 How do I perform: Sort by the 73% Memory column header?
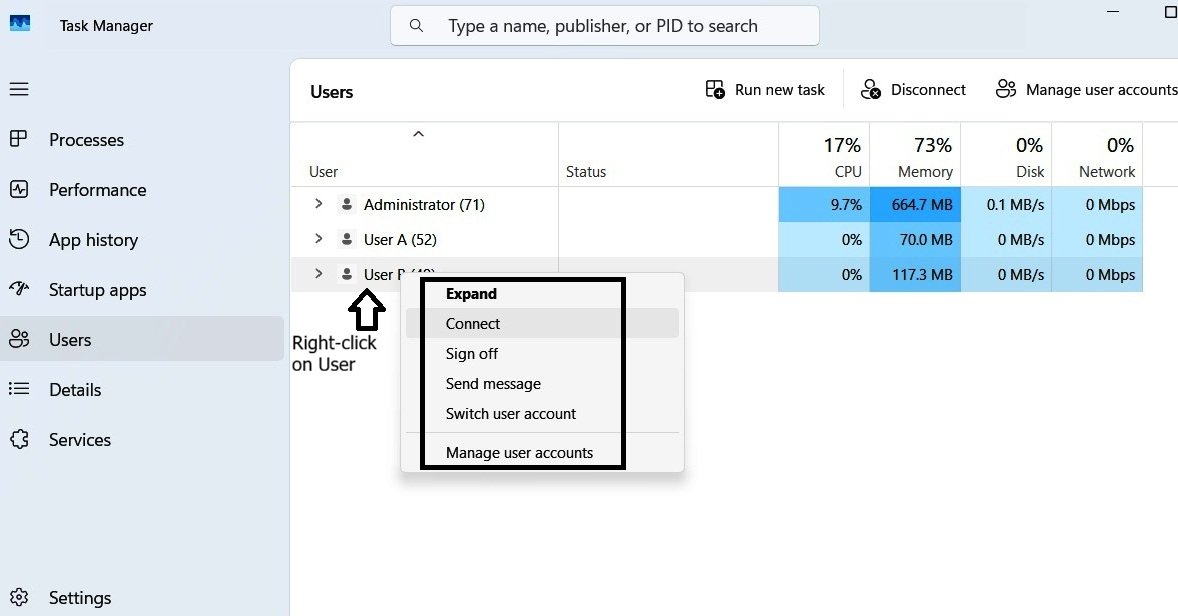[915, 155]
